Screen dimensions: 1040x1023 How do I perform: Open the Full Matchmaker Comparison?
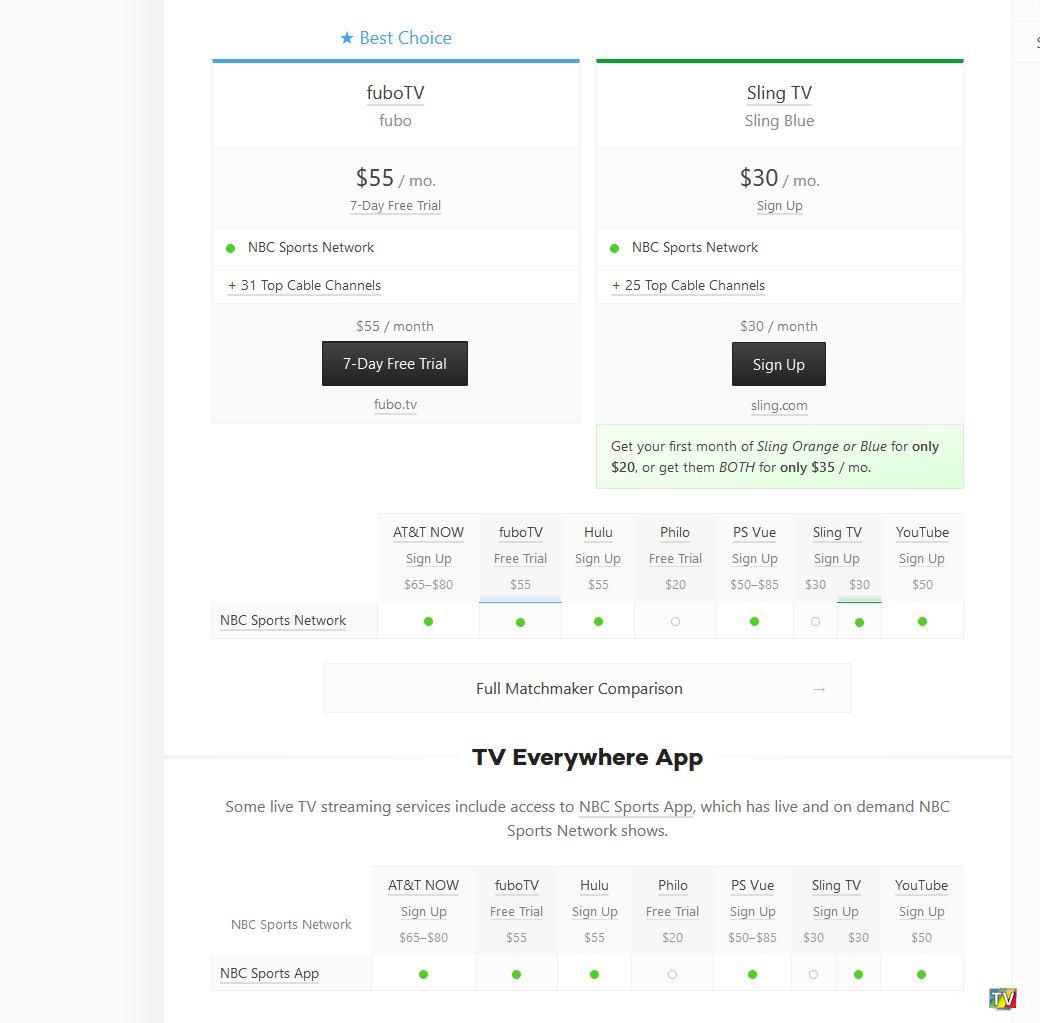pyautogui.click(x=579, y=689)
